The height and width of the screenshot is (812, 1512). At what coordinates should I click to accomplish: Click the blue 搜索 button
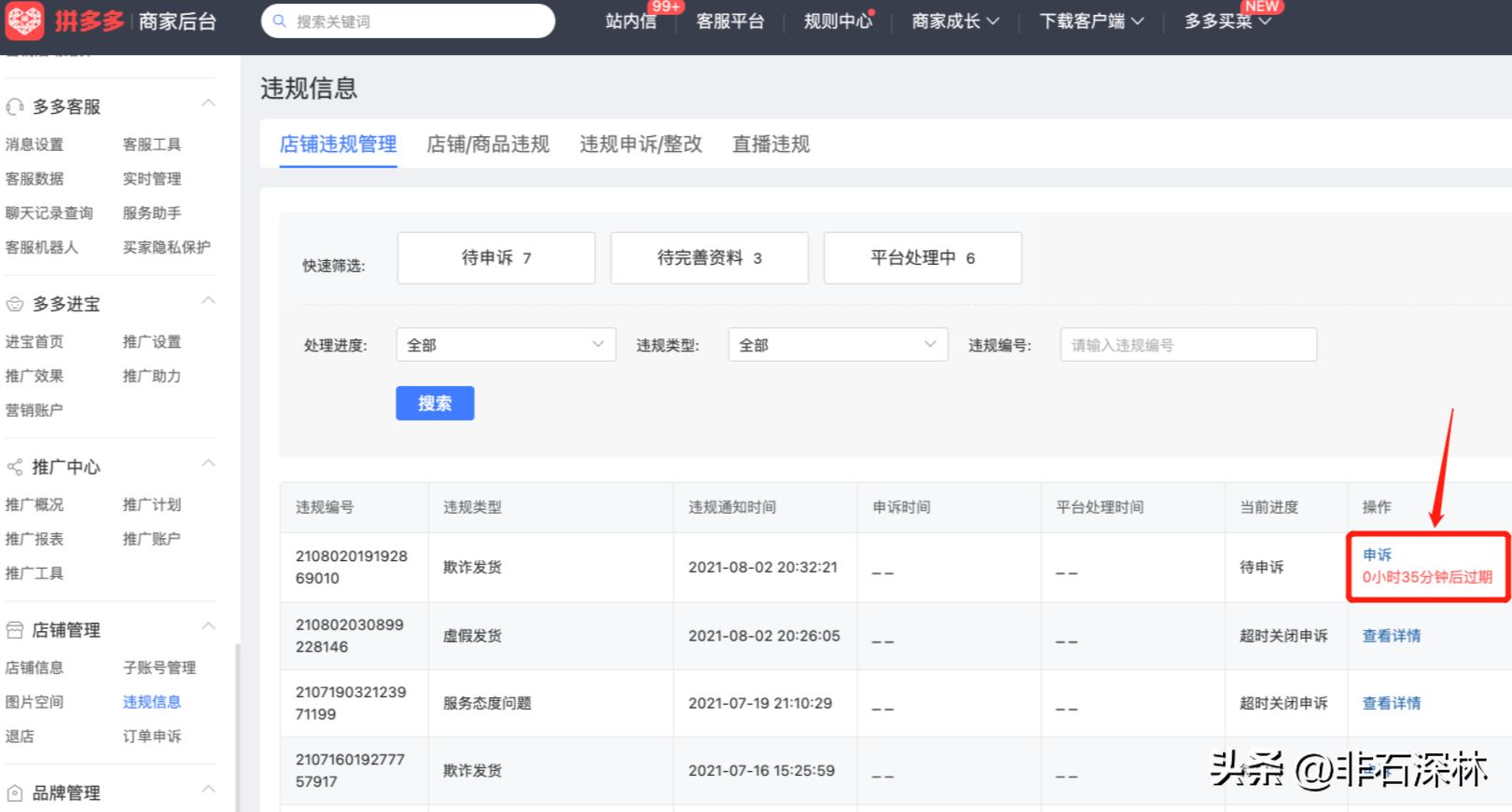pos(435,403)
